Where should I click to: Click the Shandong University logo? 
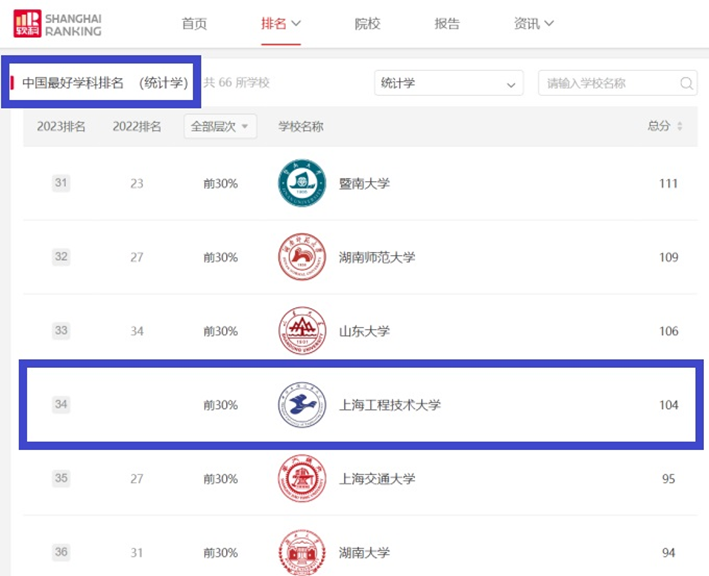(x=301, y=331)
